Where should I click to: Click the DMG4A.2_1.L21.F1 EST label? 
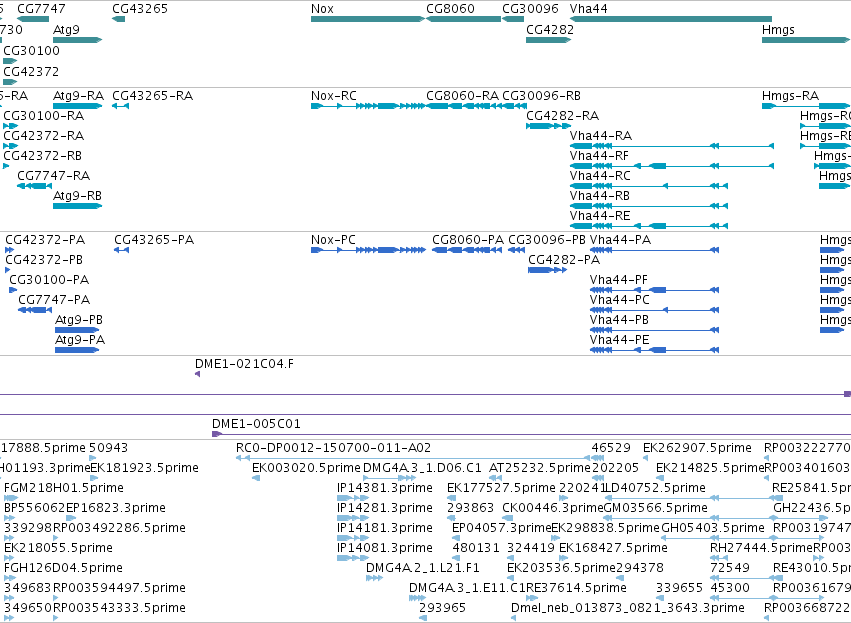pyautogui.click(x=423, y=568)
